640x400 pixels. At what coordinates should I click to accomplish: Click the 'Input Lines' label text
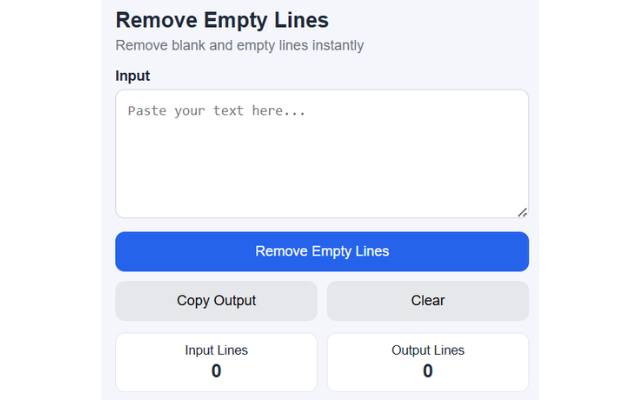click(216, 350)
